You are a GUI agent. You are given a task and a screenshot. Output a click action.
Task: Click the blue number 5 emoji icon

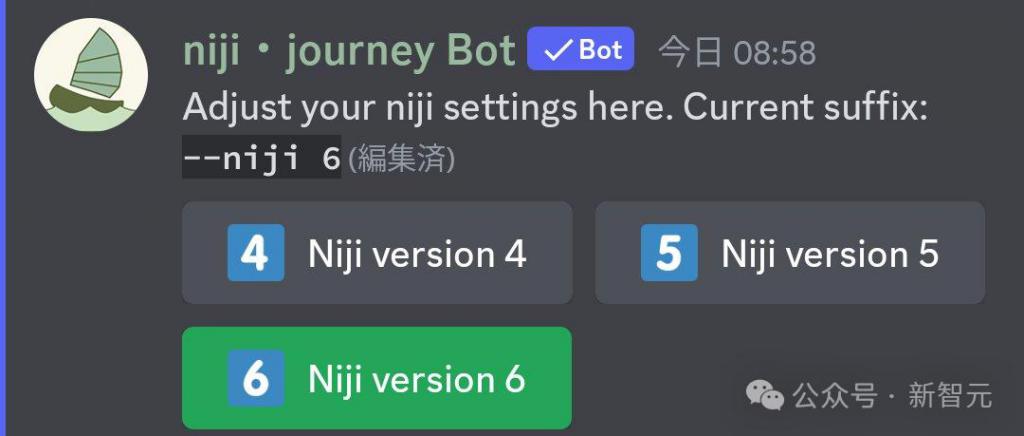pyautogui.click(x=669, y=253)
